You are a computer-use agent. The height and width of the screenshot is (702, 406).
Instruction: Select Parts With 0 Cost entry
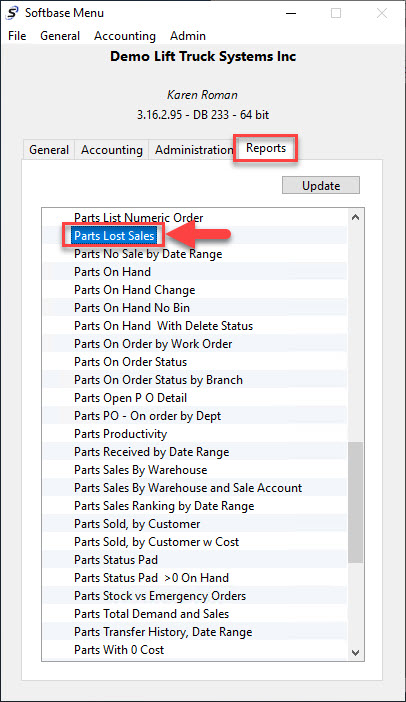click(x=119, y=650)
